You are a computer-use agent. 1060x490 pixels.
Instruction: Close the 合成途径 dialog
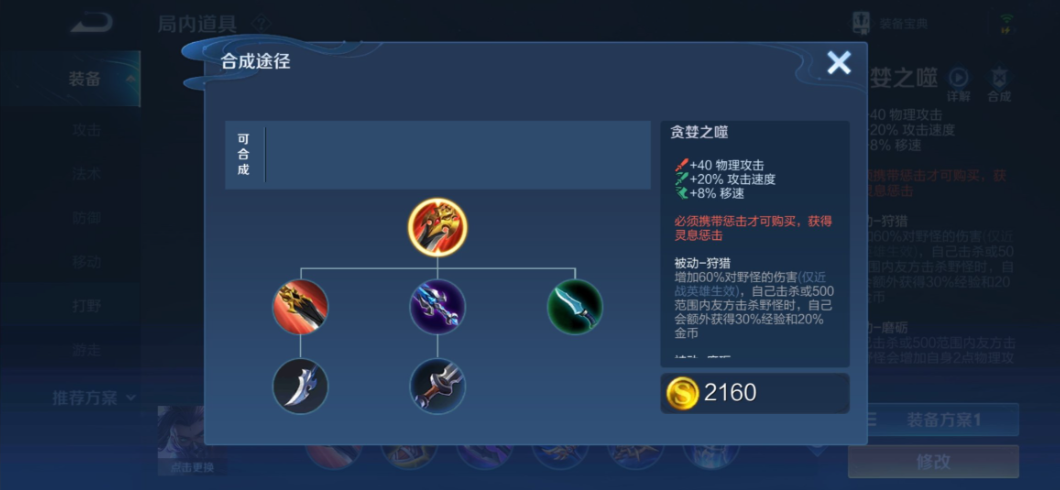point(839,63)
